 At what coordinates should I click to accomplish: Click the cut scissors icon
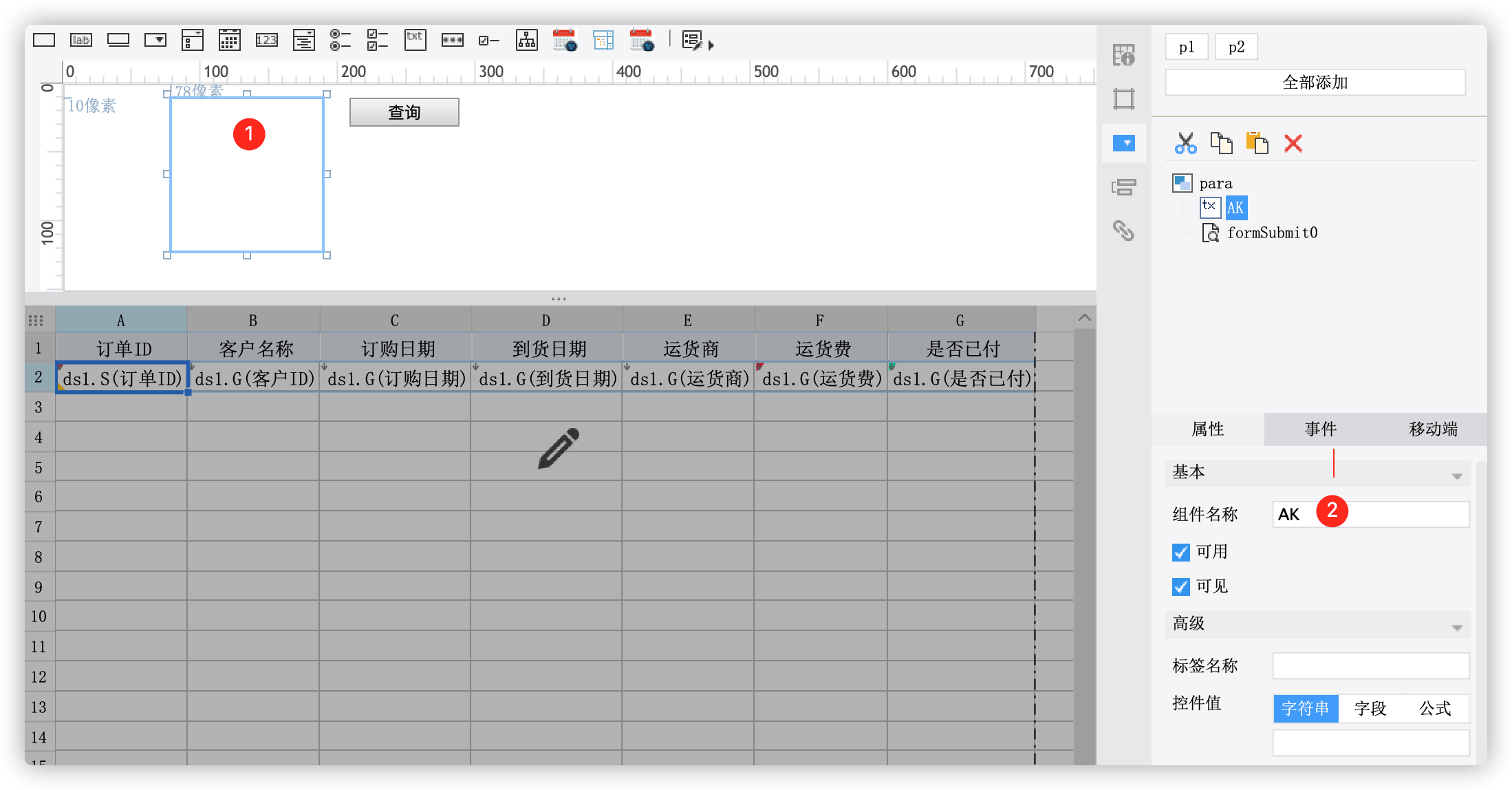(x=1185, y=143)
